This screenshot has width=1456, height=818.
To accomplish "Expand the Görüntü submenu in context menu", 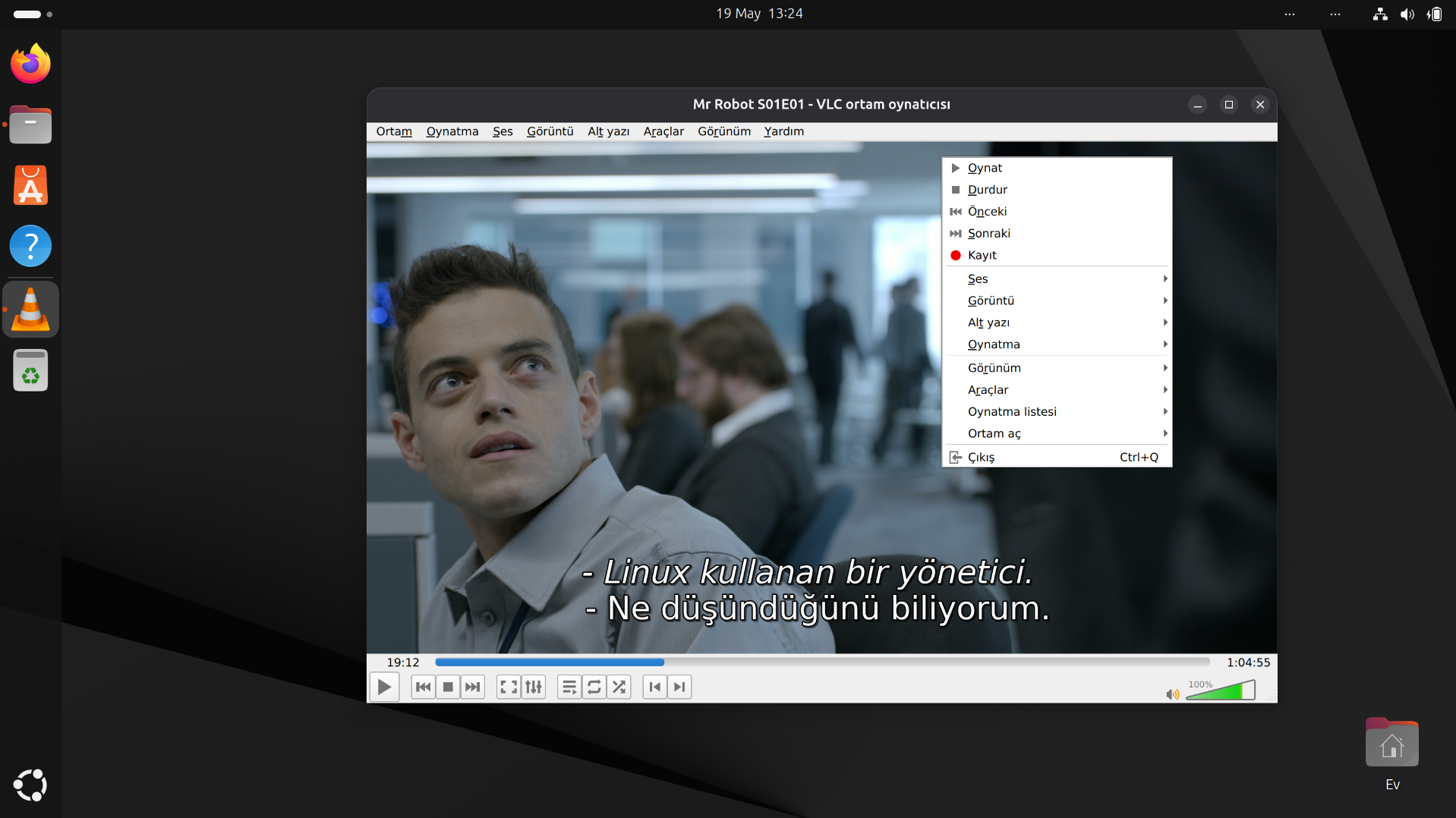I will click(1057, 301).
